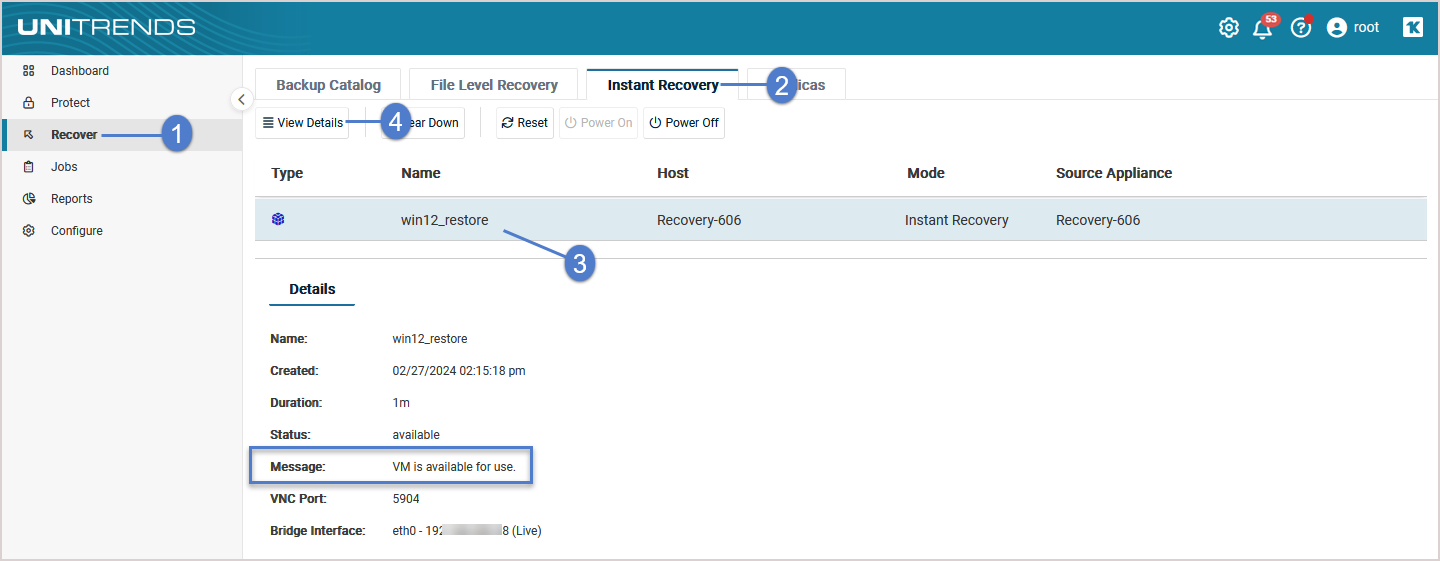Click the Power Off button
Screen dimensions: 1440x561
point(684,123)
